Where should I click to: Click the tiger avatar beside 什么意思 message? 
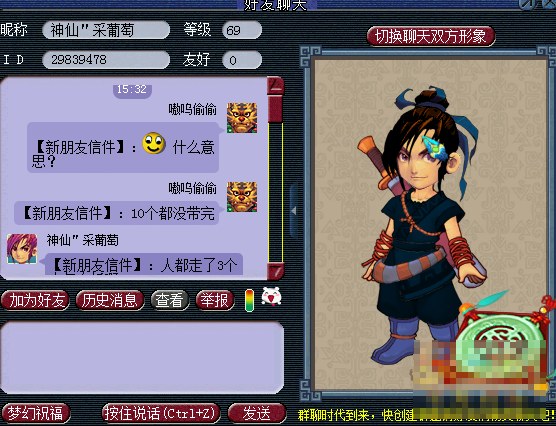tap(242, 118)
